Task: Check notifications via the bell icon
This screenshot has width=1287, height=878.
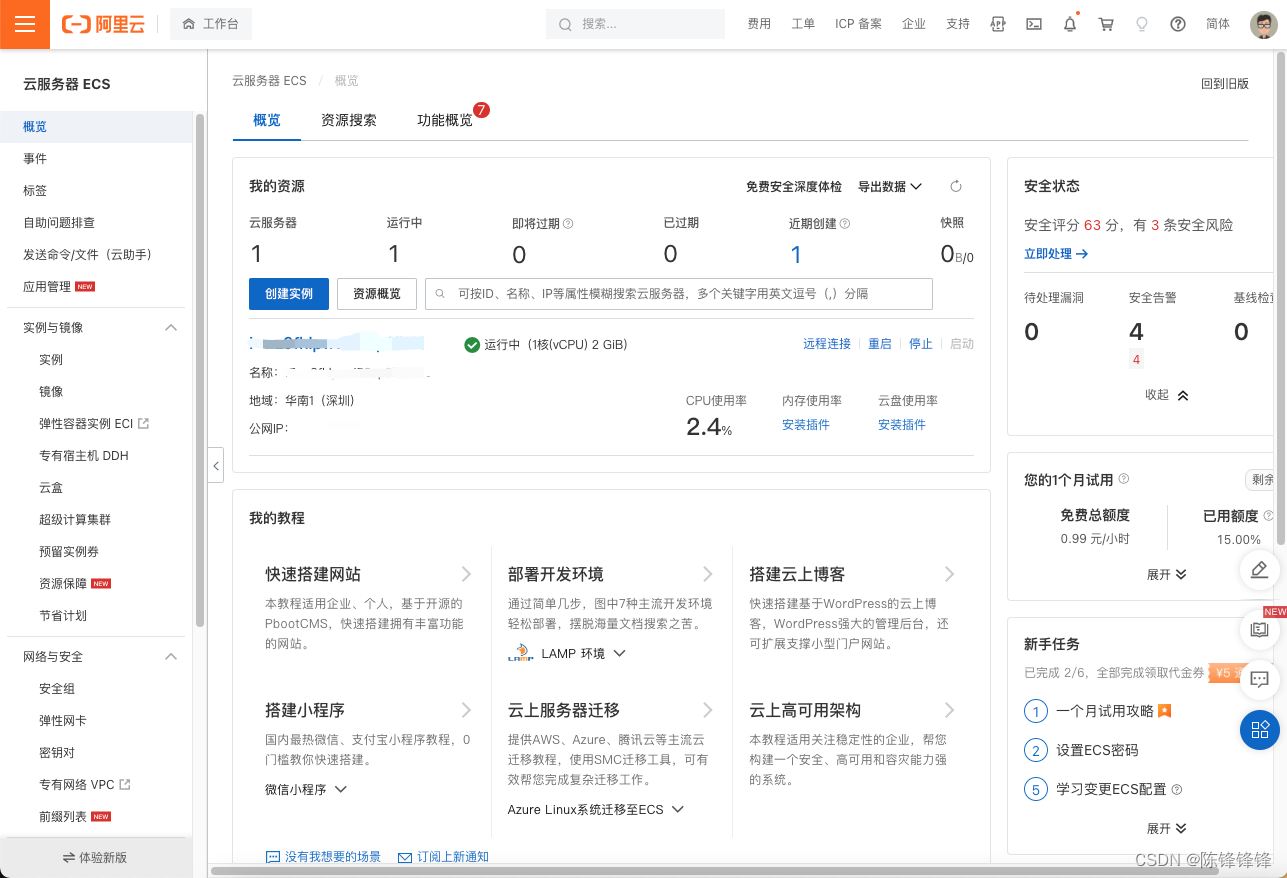Action: (1069, 23)
